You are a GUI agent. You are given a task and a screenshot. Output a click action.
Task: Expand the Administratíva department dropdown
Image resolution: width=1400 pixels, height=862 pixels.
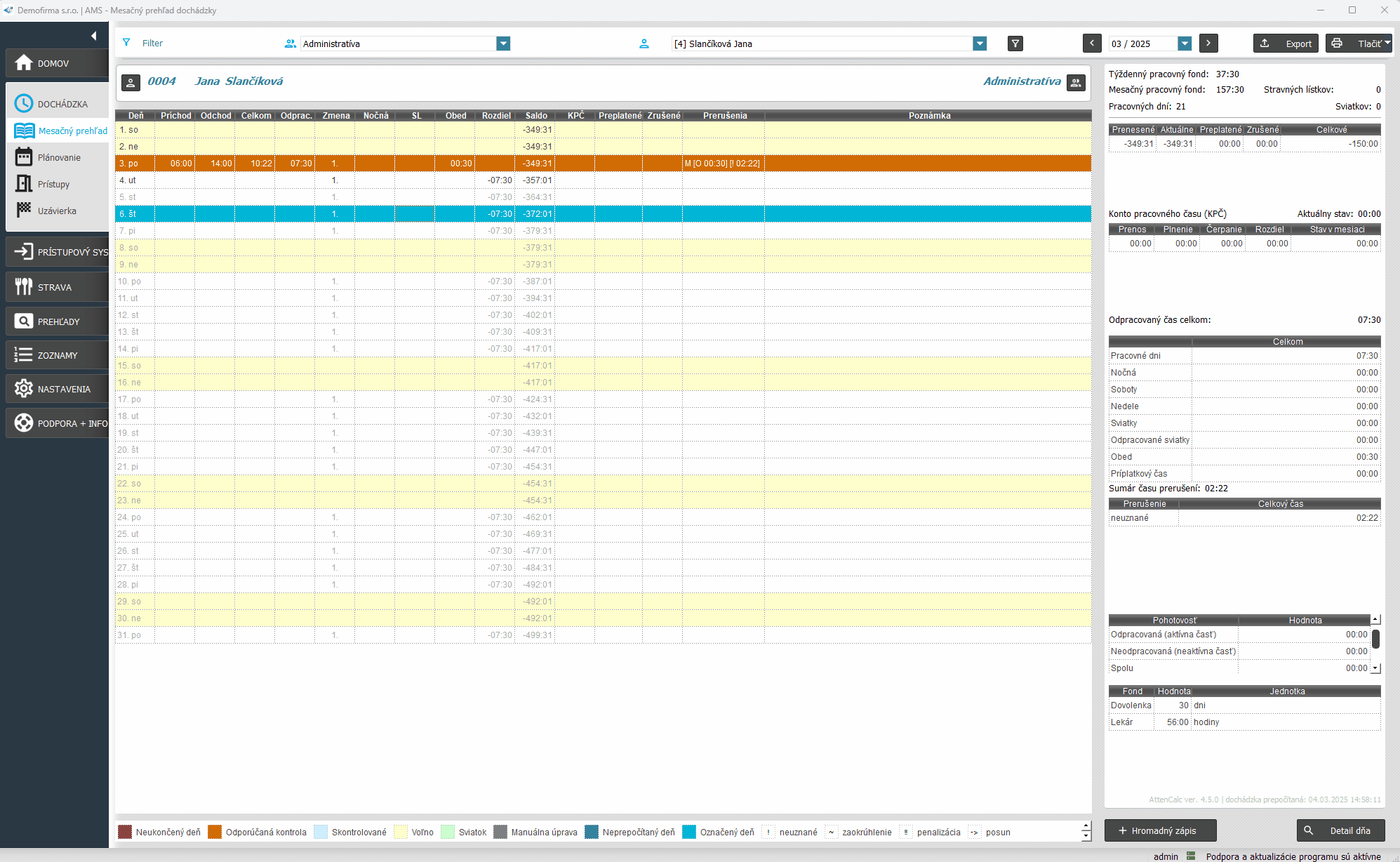[x=503, y=44]
